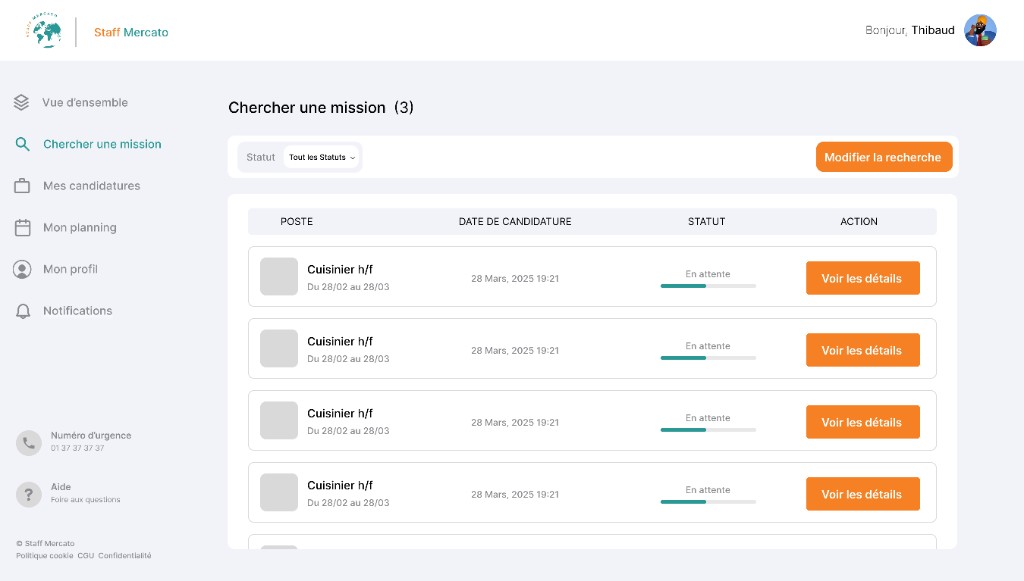This screenshot has width=1024, height=581.
Task: Click the Bonjour, Thibaud greeting
Action: [910, 30]
